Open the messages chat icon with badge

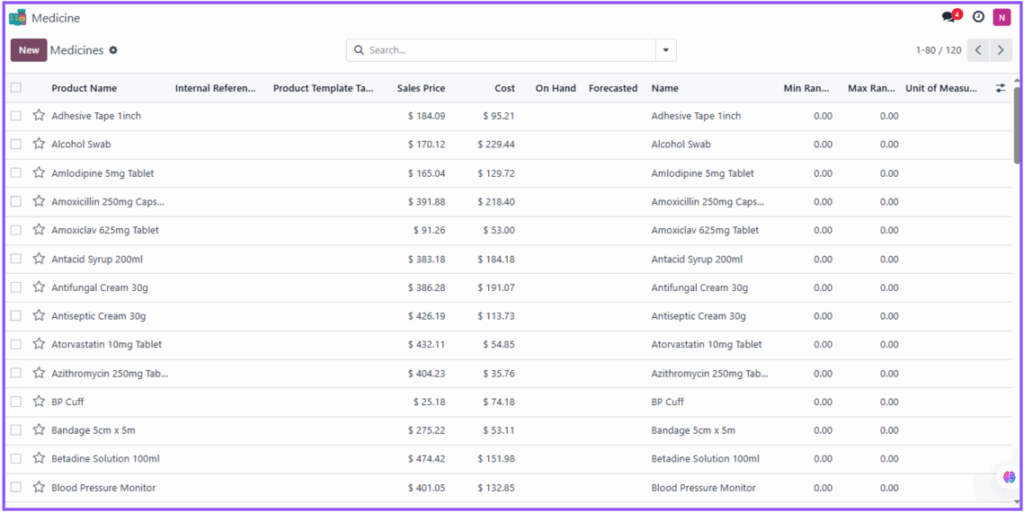coord(949,18)
